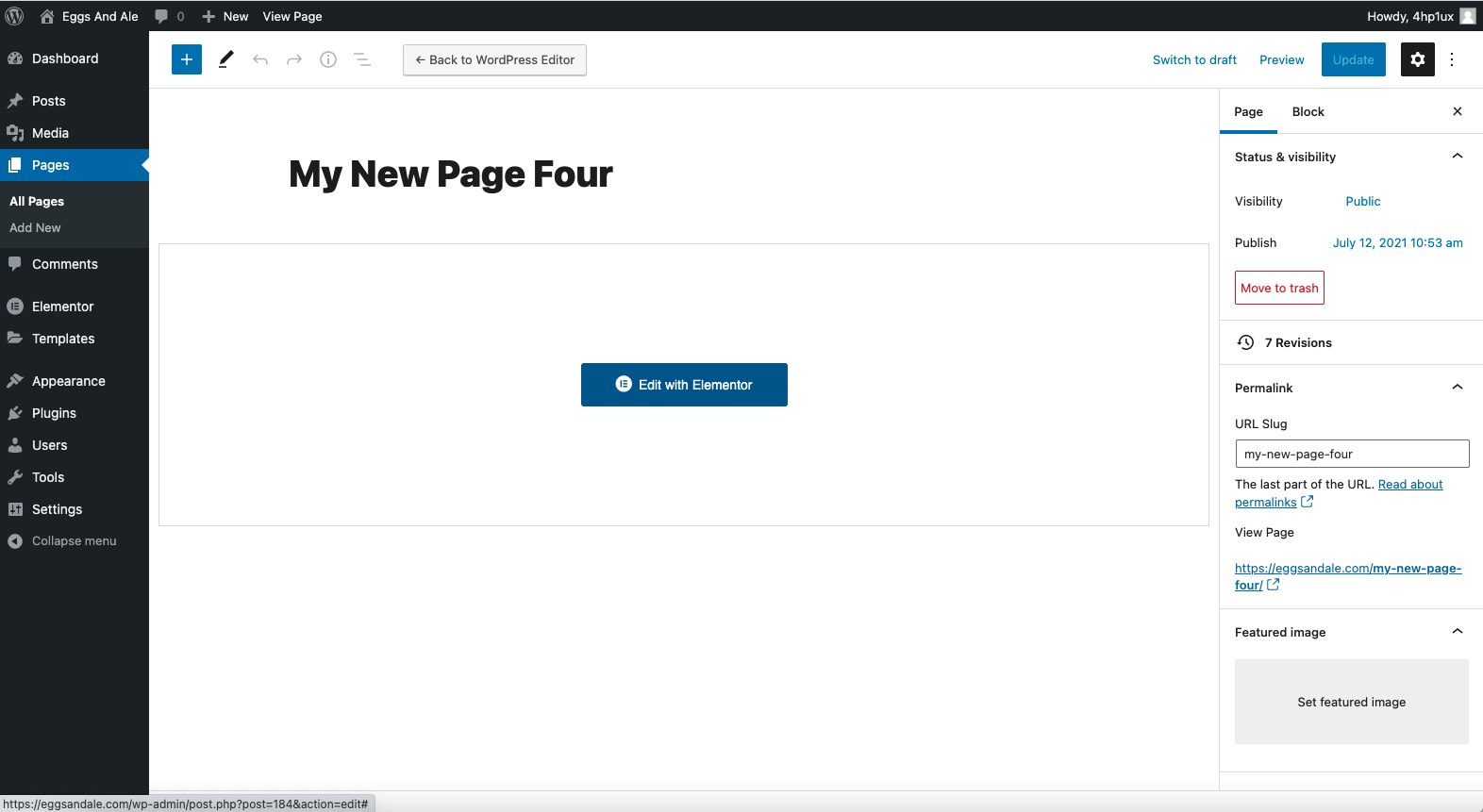This screenshot has height=812, width=1483.
Task: Click the plus New item in admin bar
Action: pyautogui.click(x=225, y=16)
